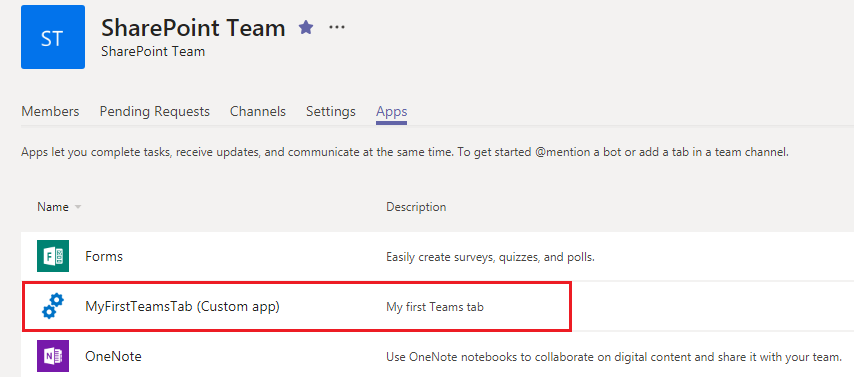Open the Pending Requests tab
This screenshot has width=854, height=377.
[x=155, y=112]
